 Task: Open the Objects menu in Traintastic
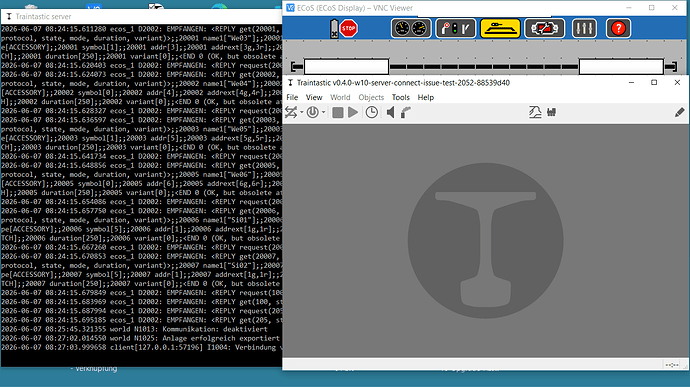pos(371,97)
